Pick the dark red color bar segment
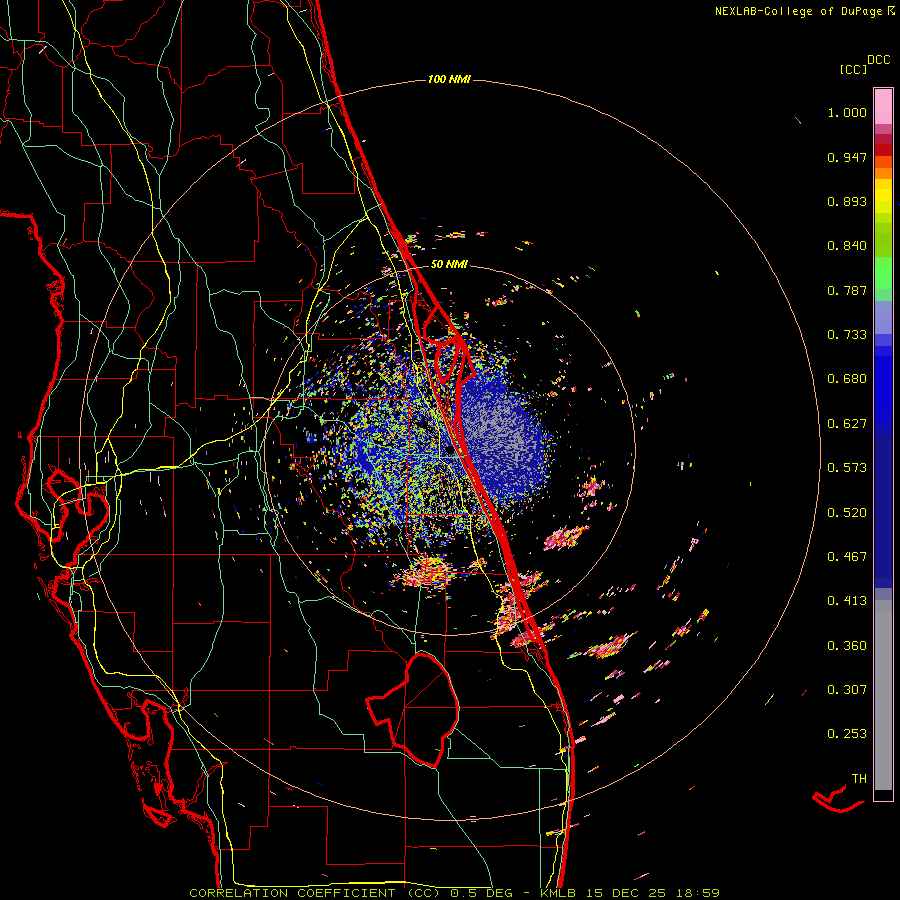 (883, 150)
